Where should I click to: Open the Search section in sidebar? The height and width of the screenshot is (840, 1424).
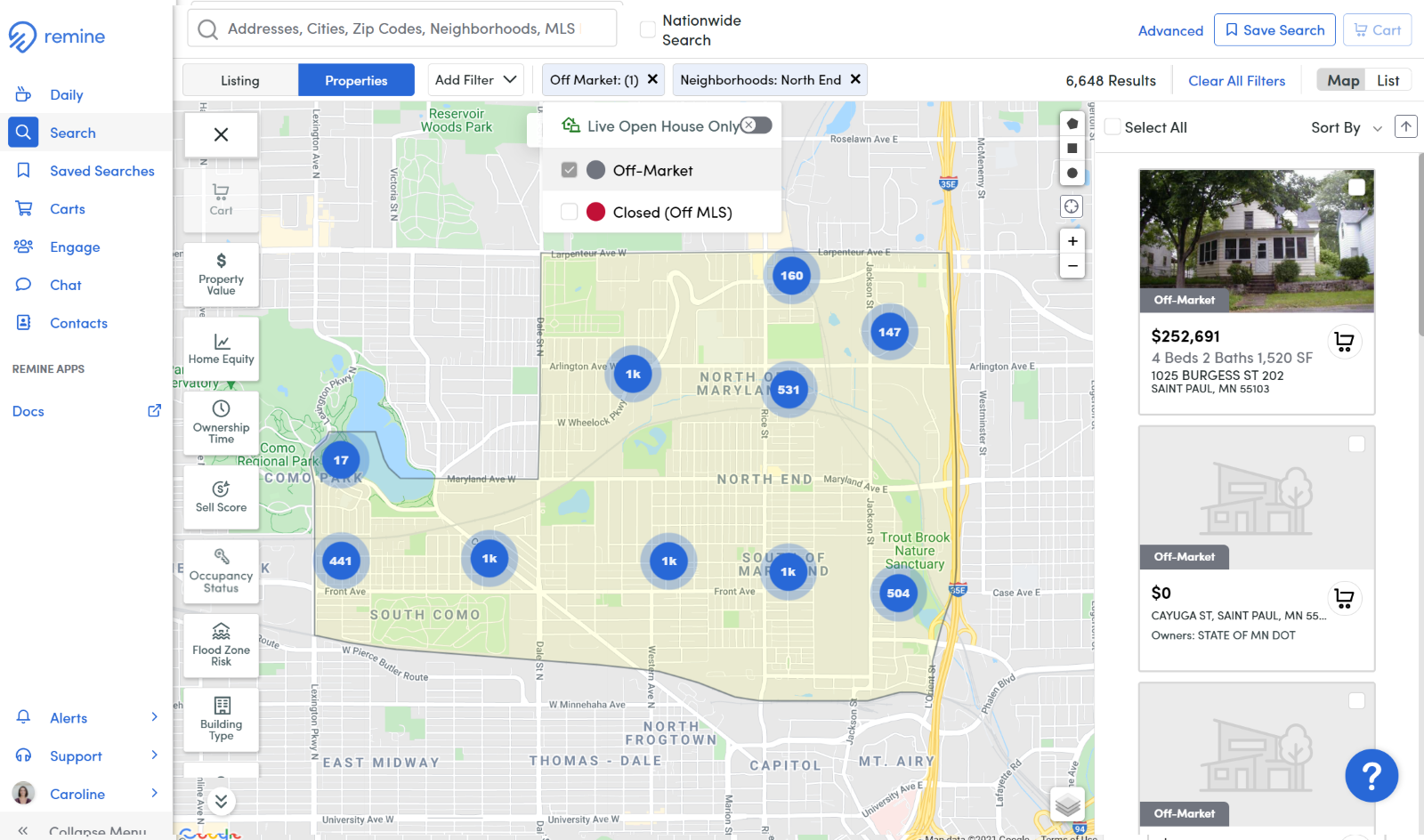click(72, 133)
